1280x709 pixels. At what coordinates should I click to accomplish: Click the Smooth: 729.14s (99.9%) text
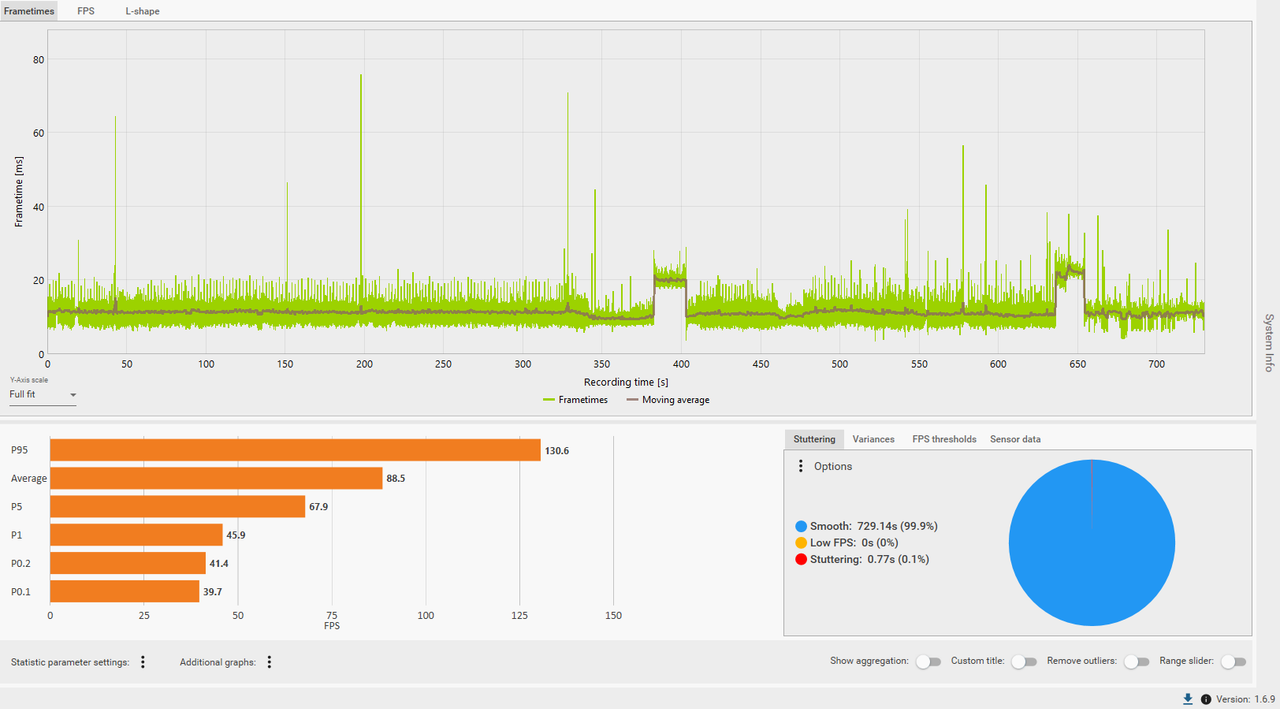tap(875, 526)
